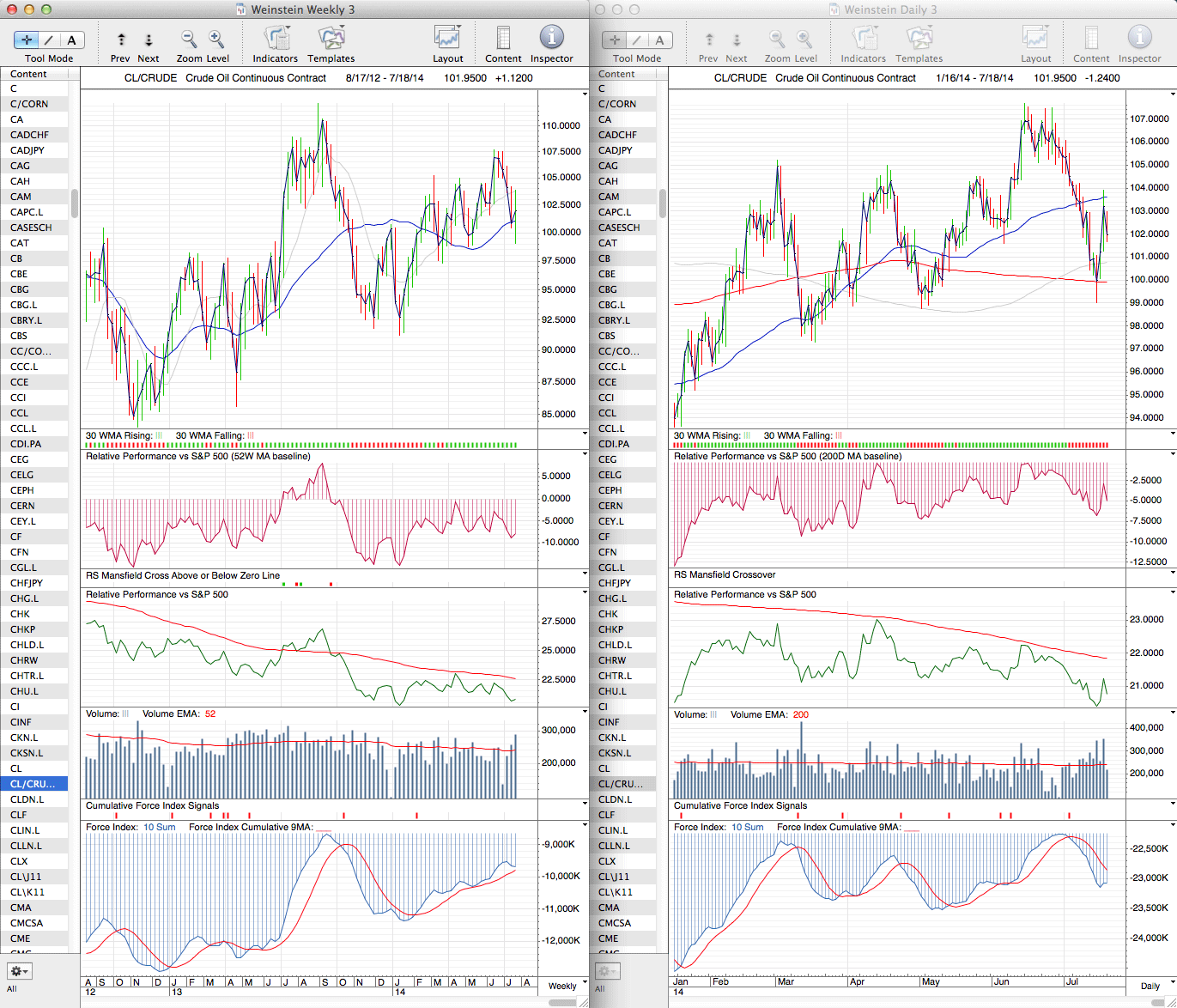
Task: Open gear action menu under Weekly symbol list
Action: click(19, 971)
